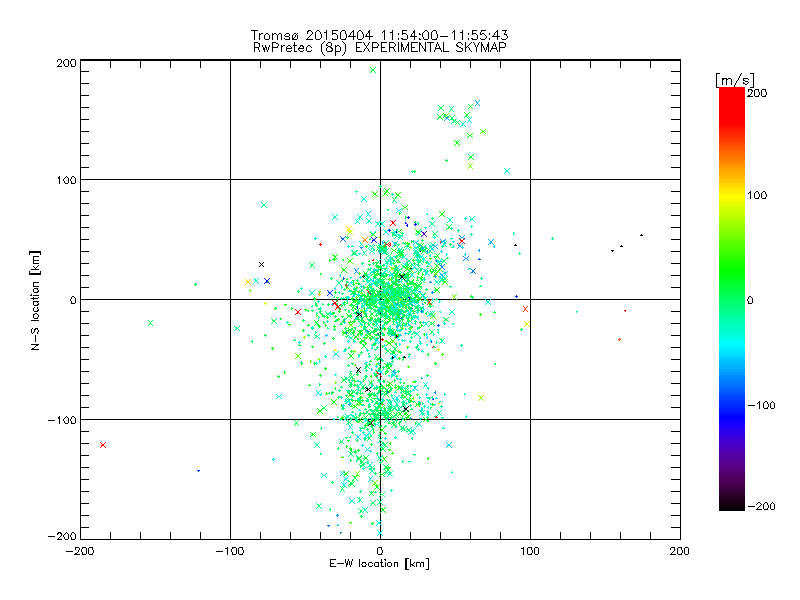Click the "0" tick label on the E-W axis
This screenshot has width=800, height=600.
(380, 551)
